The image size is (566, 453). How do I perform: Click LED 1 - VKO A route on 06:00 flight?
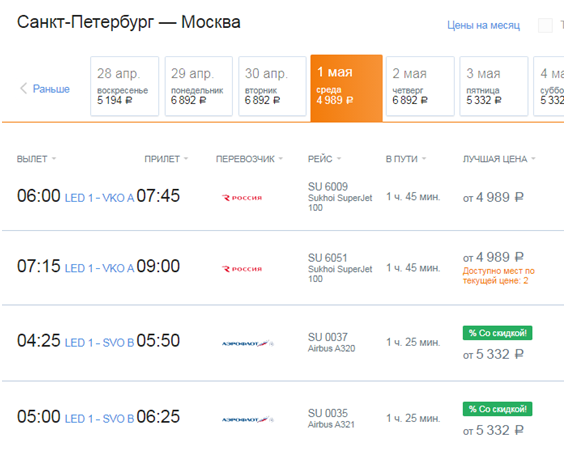(99, 198)
